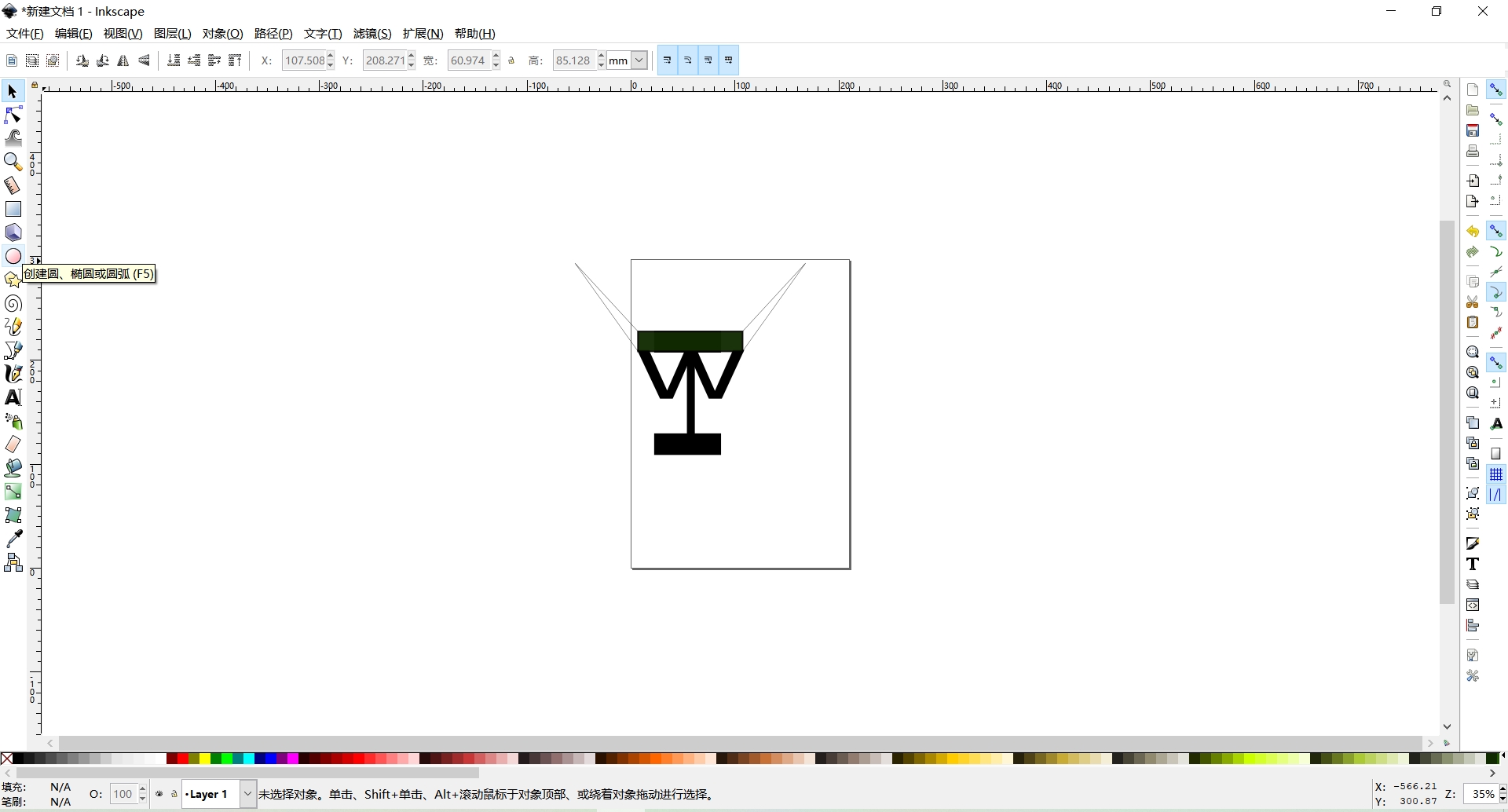This screenshot has height=812, width=1508.
Task: Open the 编辑(E) menu
Action: (74, 34)
